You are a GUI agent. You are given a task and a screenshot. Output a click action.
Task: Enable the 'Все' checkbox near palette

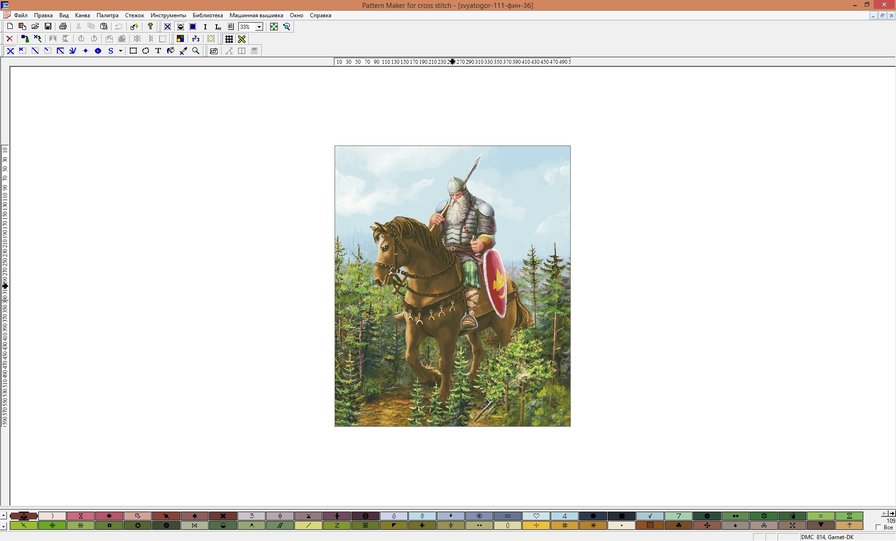click(x=879, y=526)
